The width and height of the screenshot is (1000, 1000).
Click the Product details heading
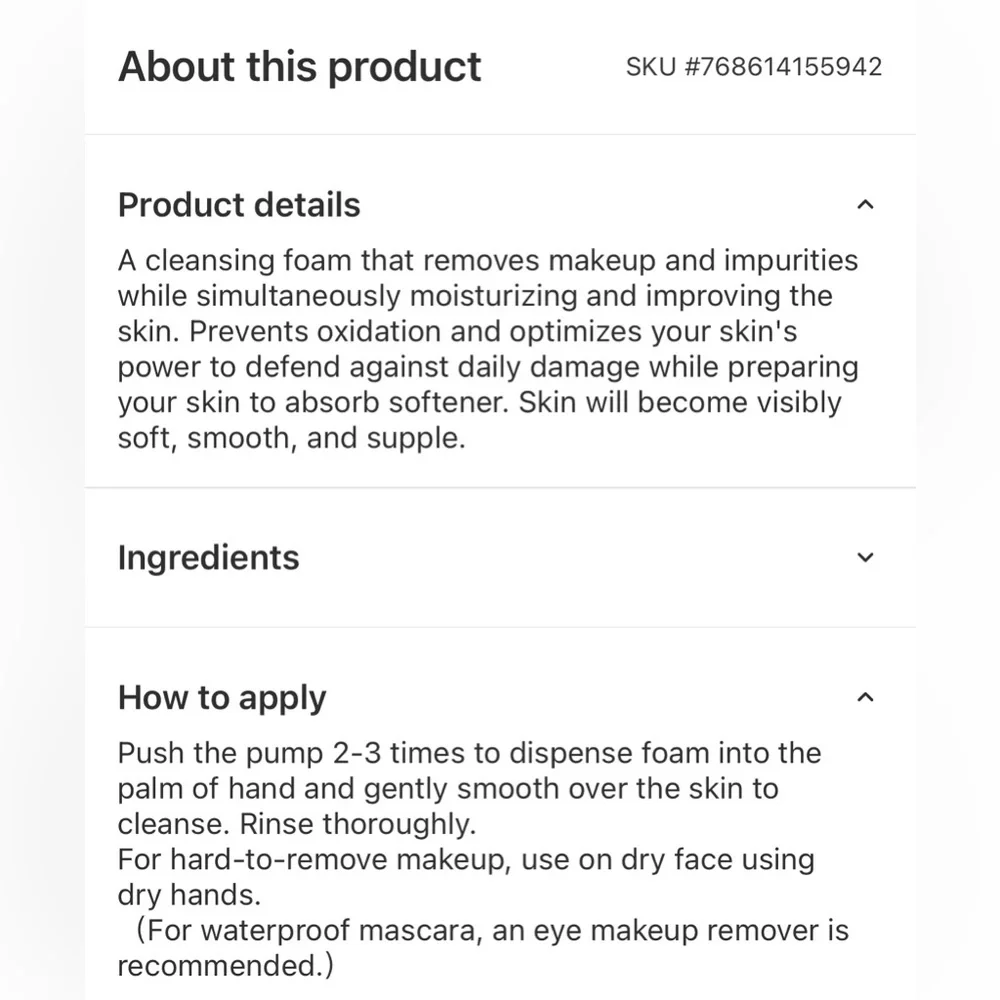point(239,205)
